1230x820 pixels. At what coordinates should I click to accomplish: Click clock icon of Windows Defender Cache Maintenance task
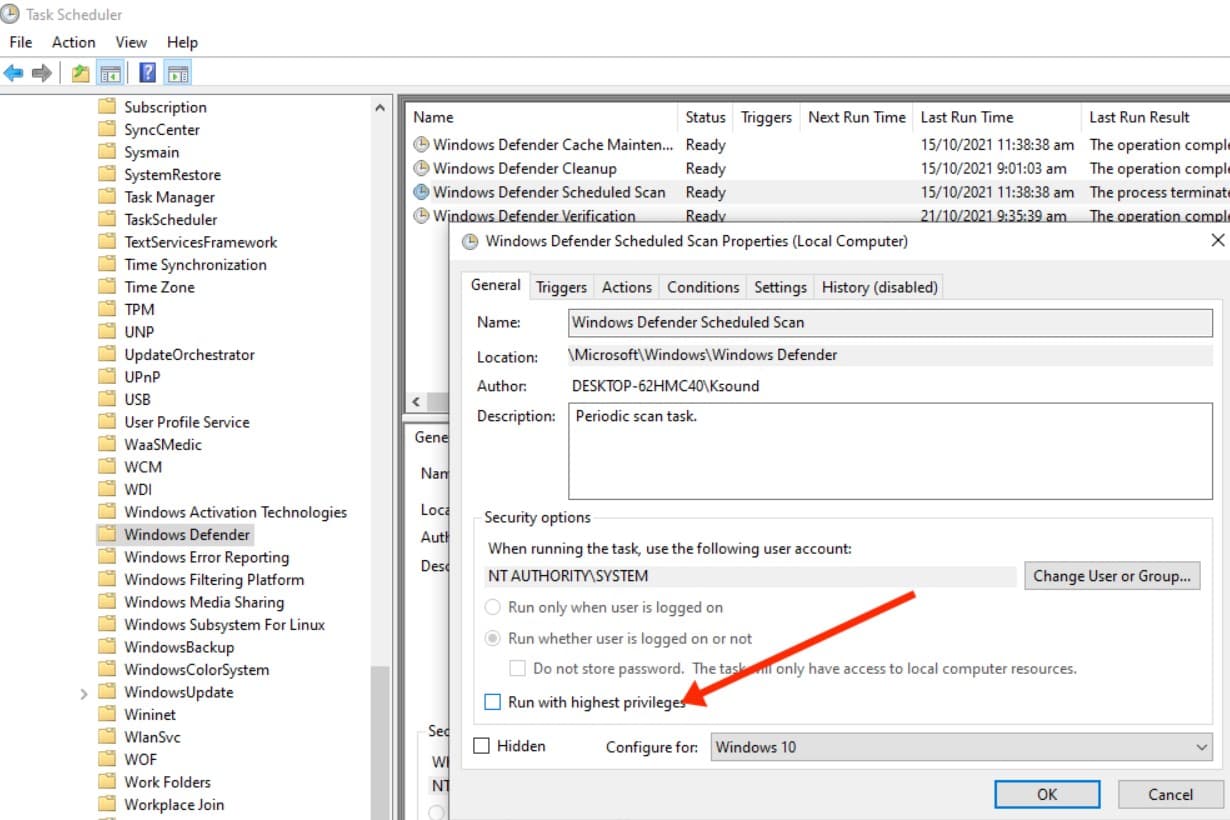(421, 144)
